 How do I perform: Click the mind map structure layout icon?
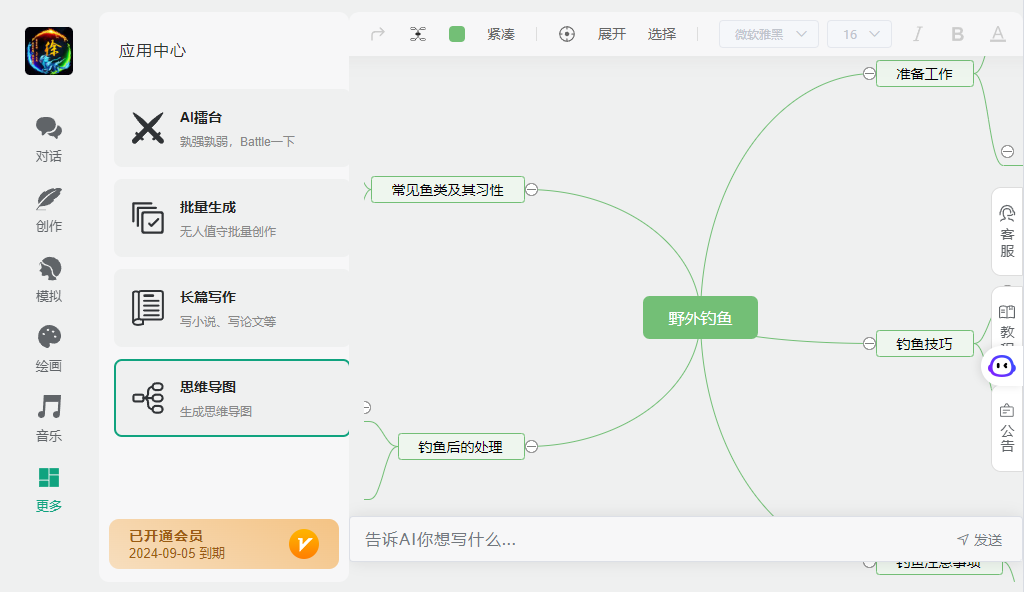tap(418, 34)
